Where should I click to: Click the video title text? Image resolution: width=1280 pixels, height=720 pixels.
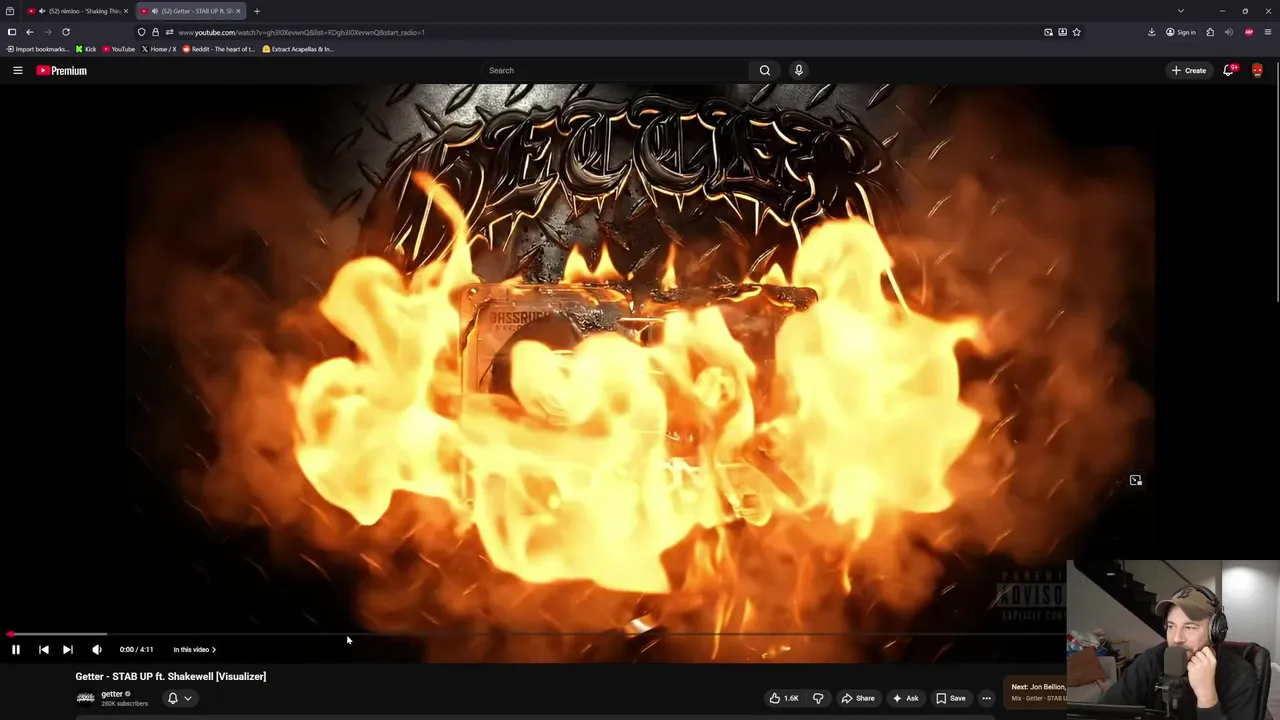pos(171,677)
